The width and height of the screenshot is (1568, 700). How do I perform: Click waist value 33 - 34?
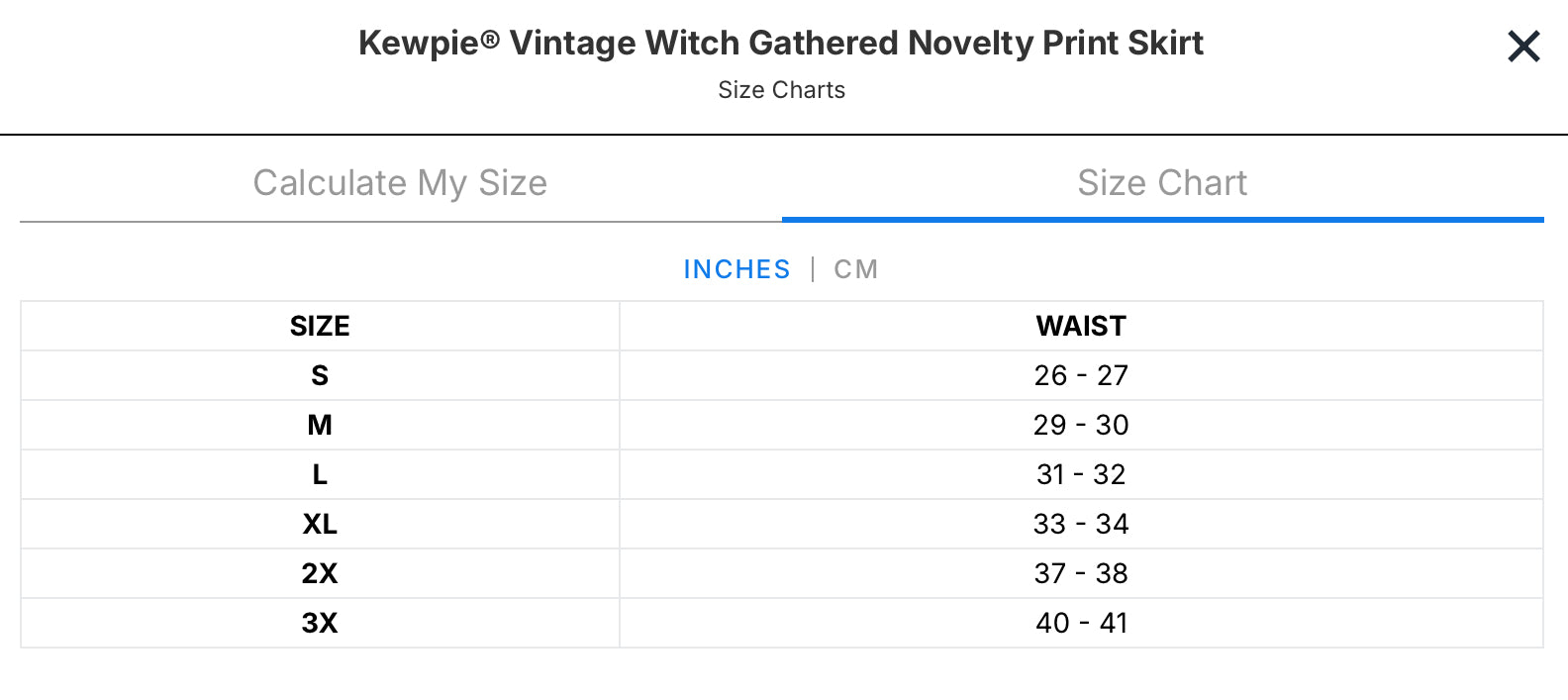coord(1081,524)
